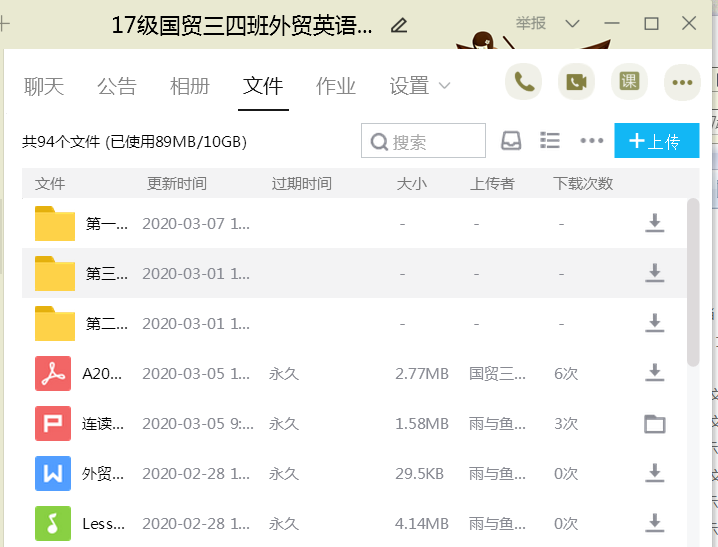
Task: Download the Less audio file
Action: [654, 523]
